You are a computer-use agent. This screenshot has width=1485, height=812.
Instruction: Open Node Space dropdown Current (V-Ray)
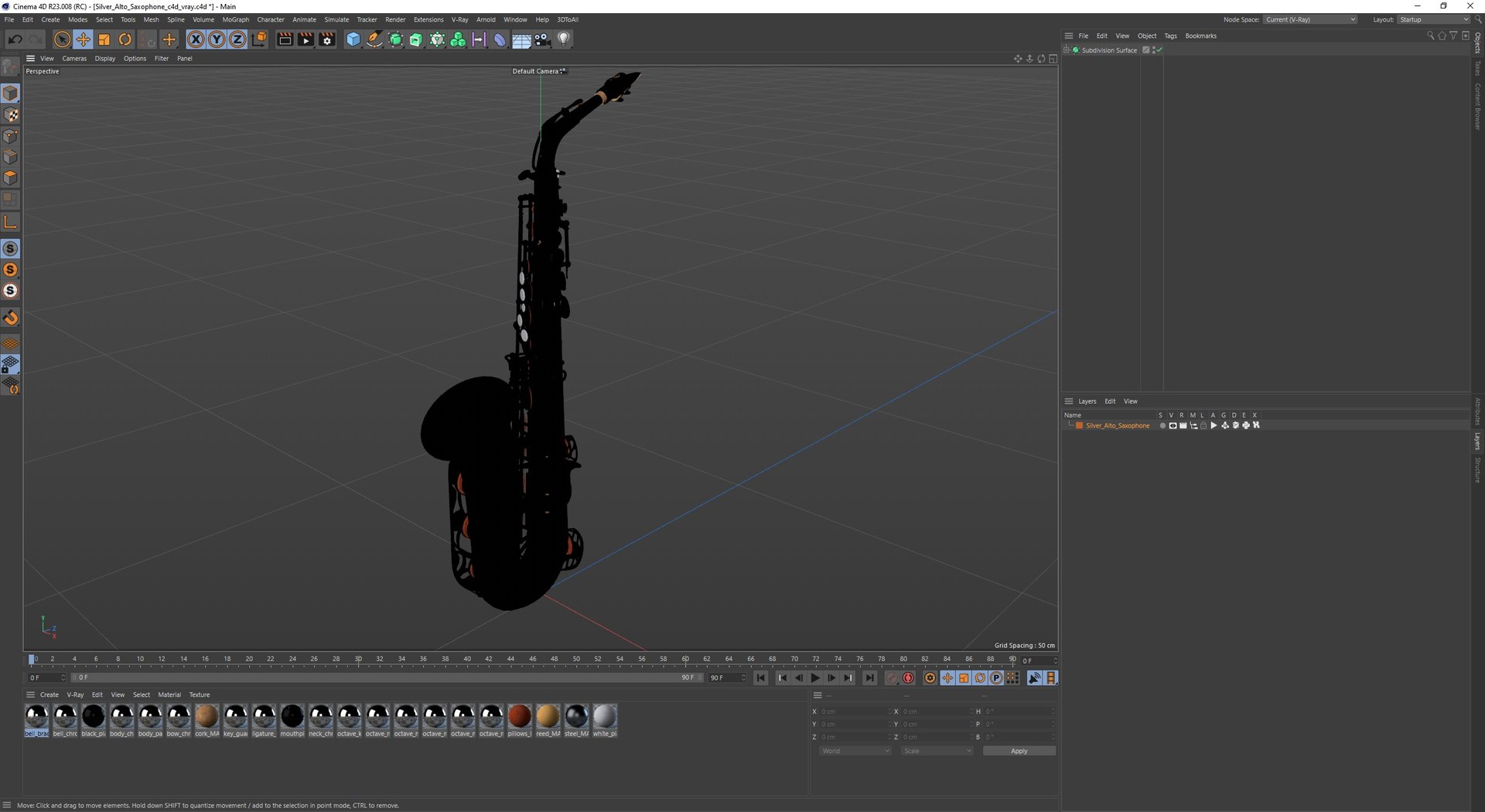pos(1311,19)
